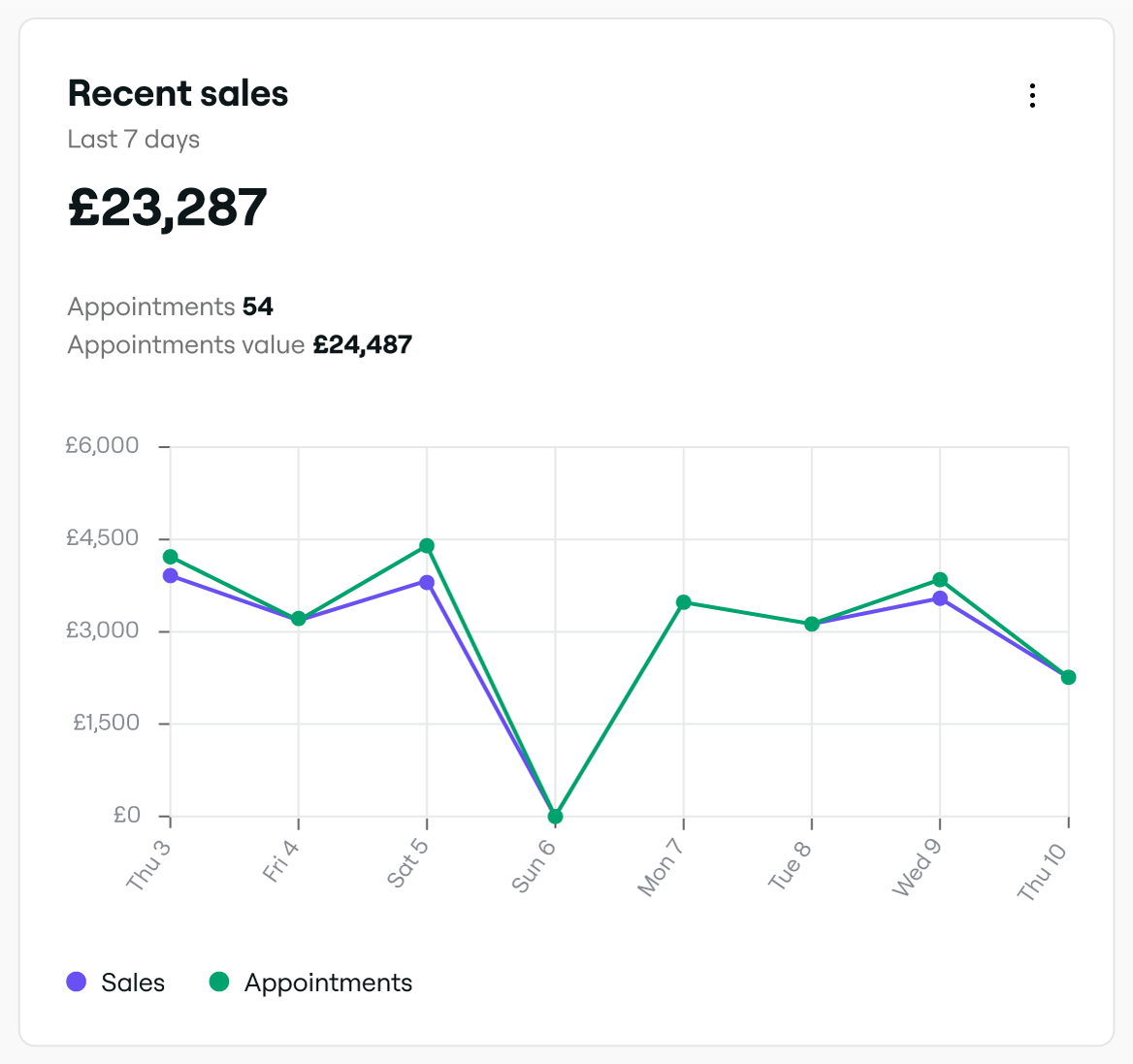Open the three-dot options menu

coord(1032,95)
